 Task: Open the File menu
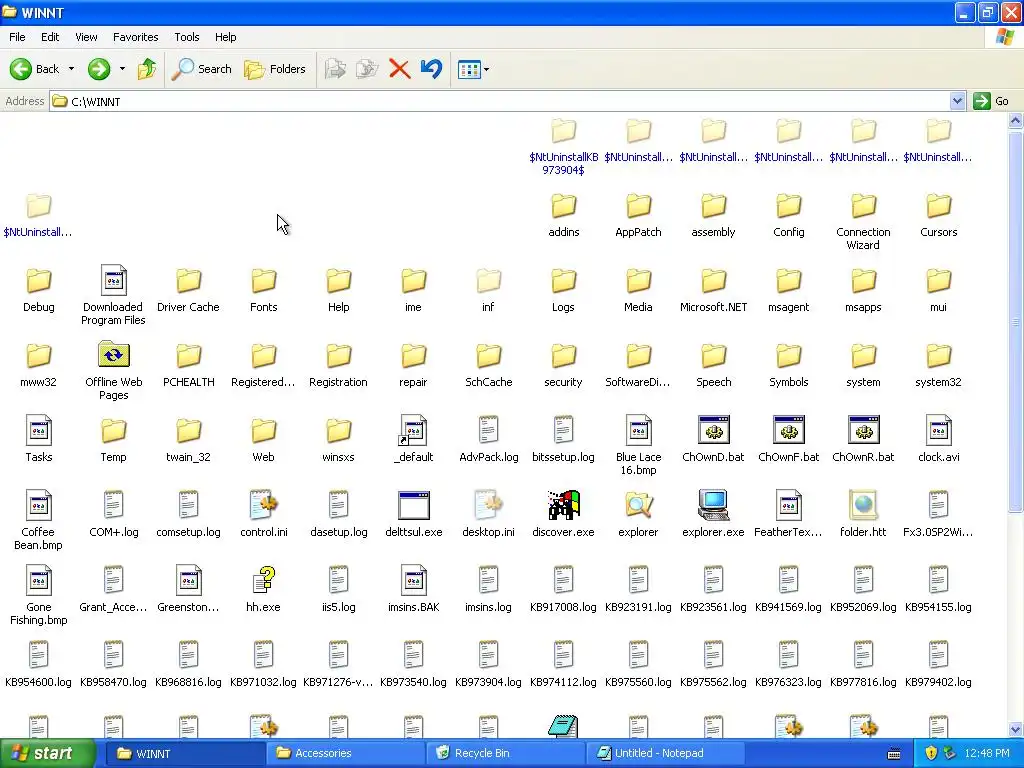(x=18, y=37)
